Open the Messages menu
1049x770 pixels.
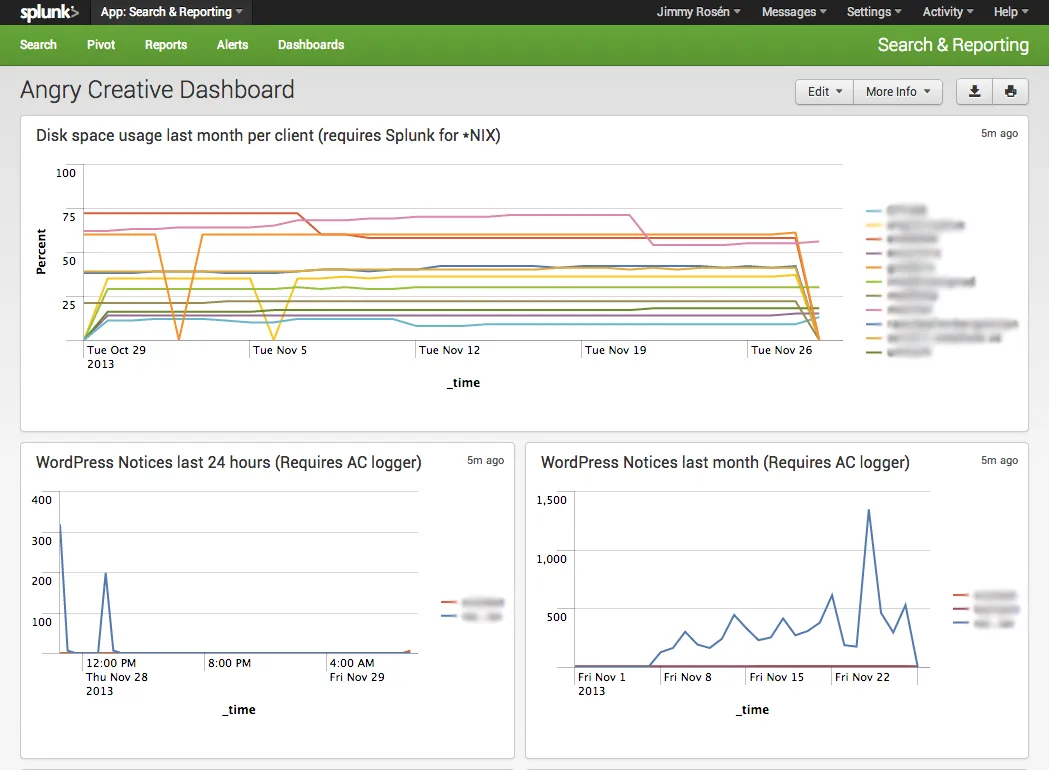point(793,11)
